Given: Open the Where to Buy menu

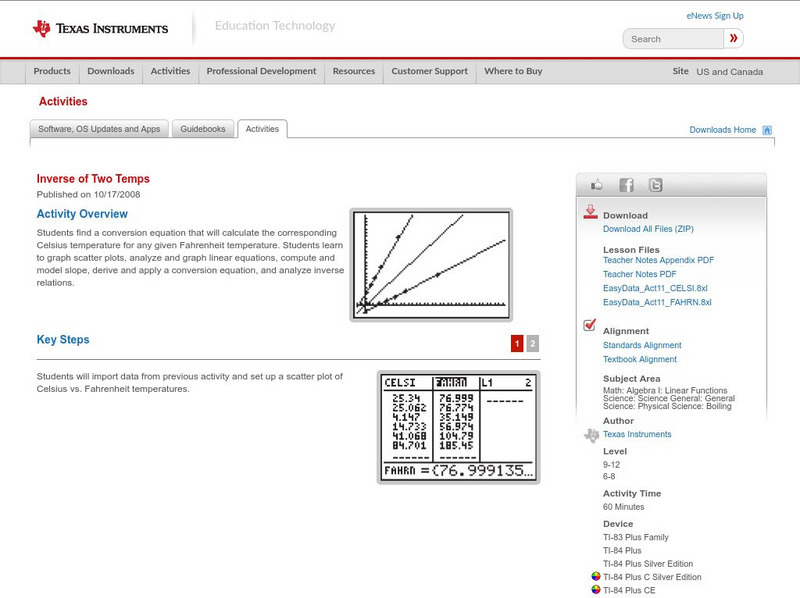Looking at the screenshot, I should tap(513, 71).
